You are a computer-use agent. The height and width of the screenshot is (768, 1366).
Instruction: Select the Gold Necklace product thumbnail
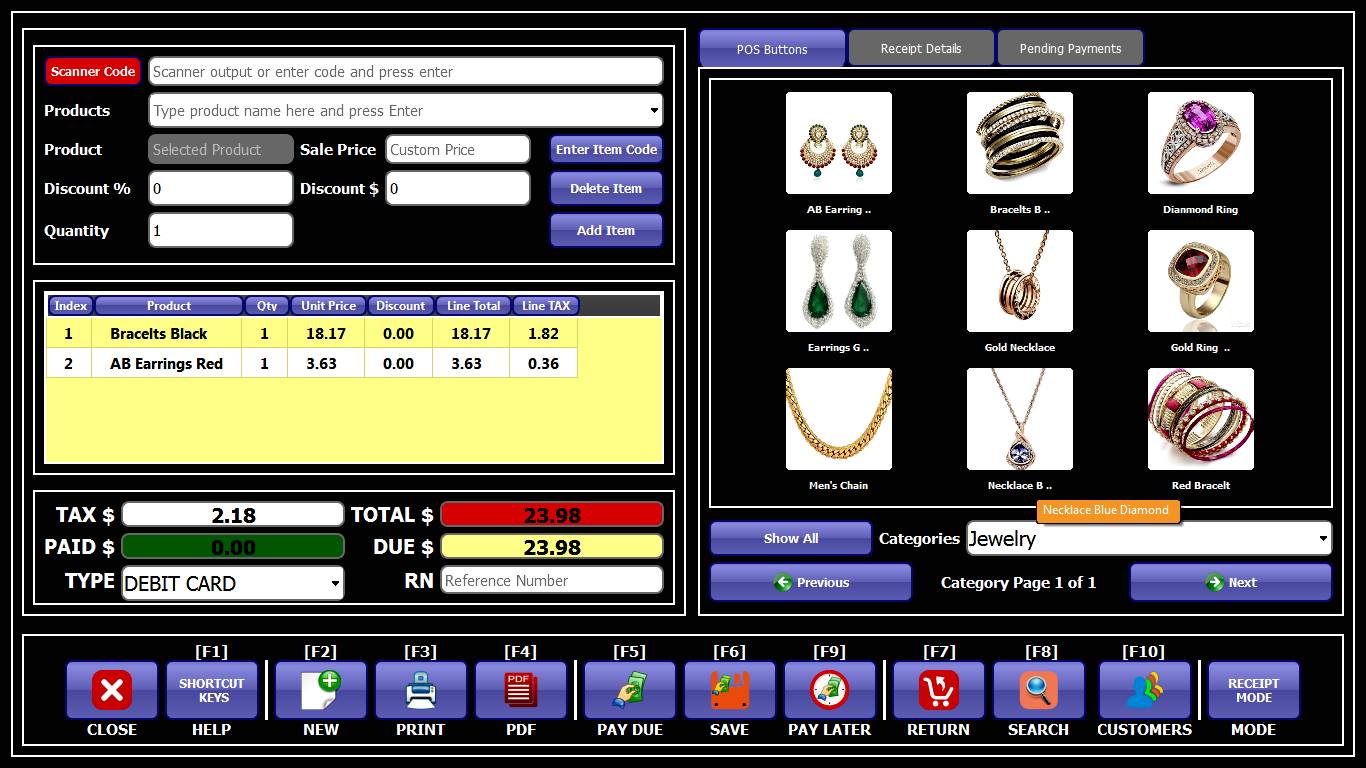coord(1020,281)
